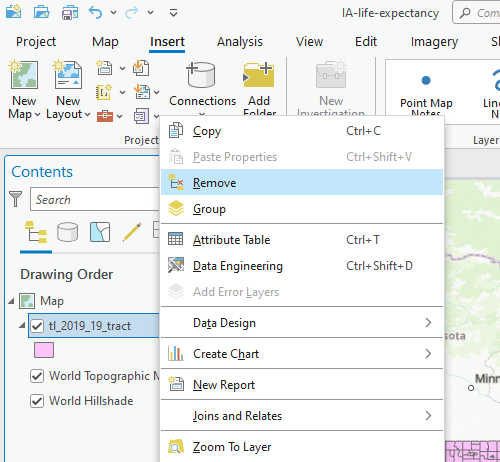The height and width of the screenshot is (462, 500).
Task: Expand the Create Chart submenu
Action: coord(302,354)
